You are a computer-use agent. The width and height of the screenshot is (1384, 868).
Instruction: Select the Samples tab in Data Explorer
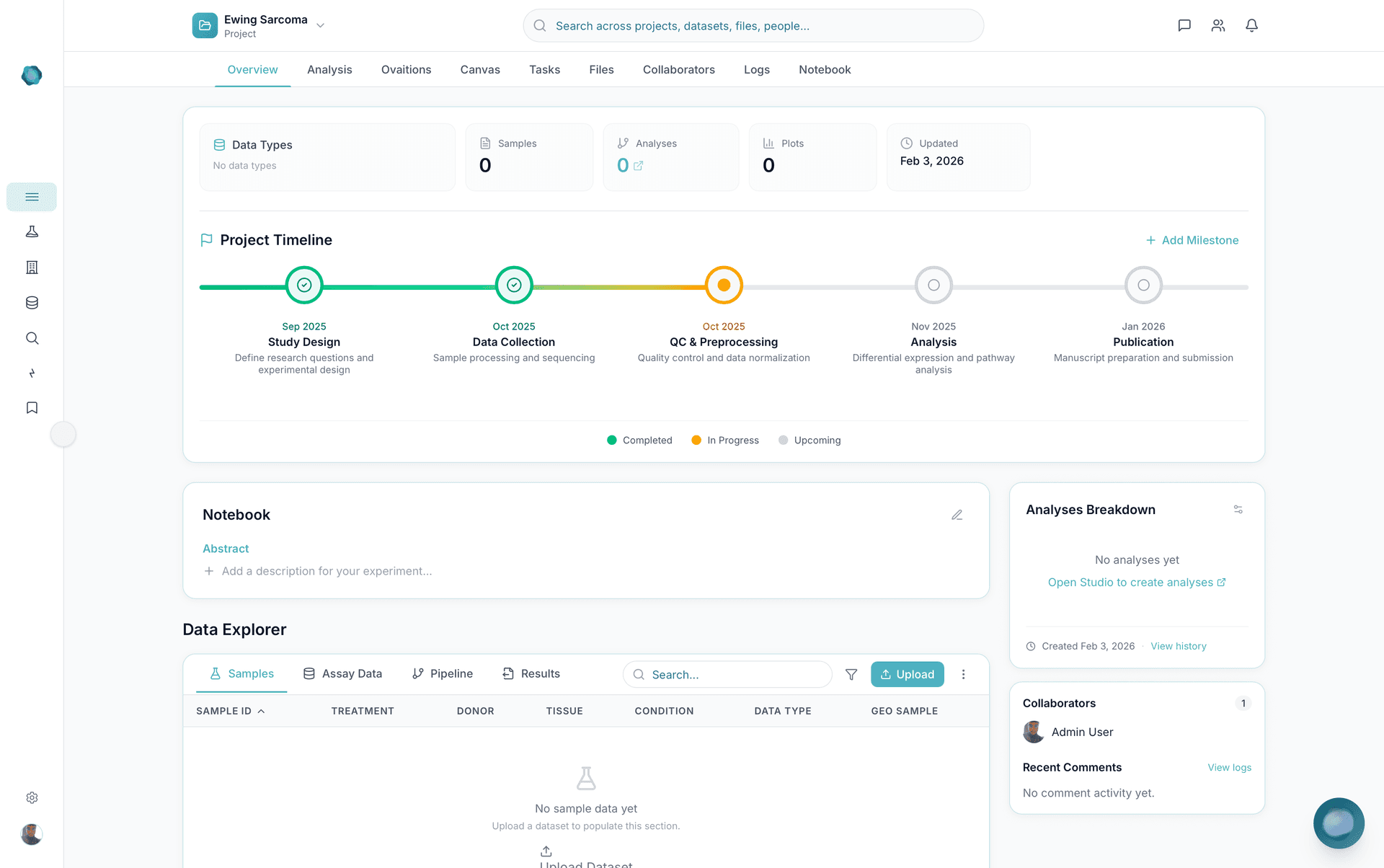241,673
